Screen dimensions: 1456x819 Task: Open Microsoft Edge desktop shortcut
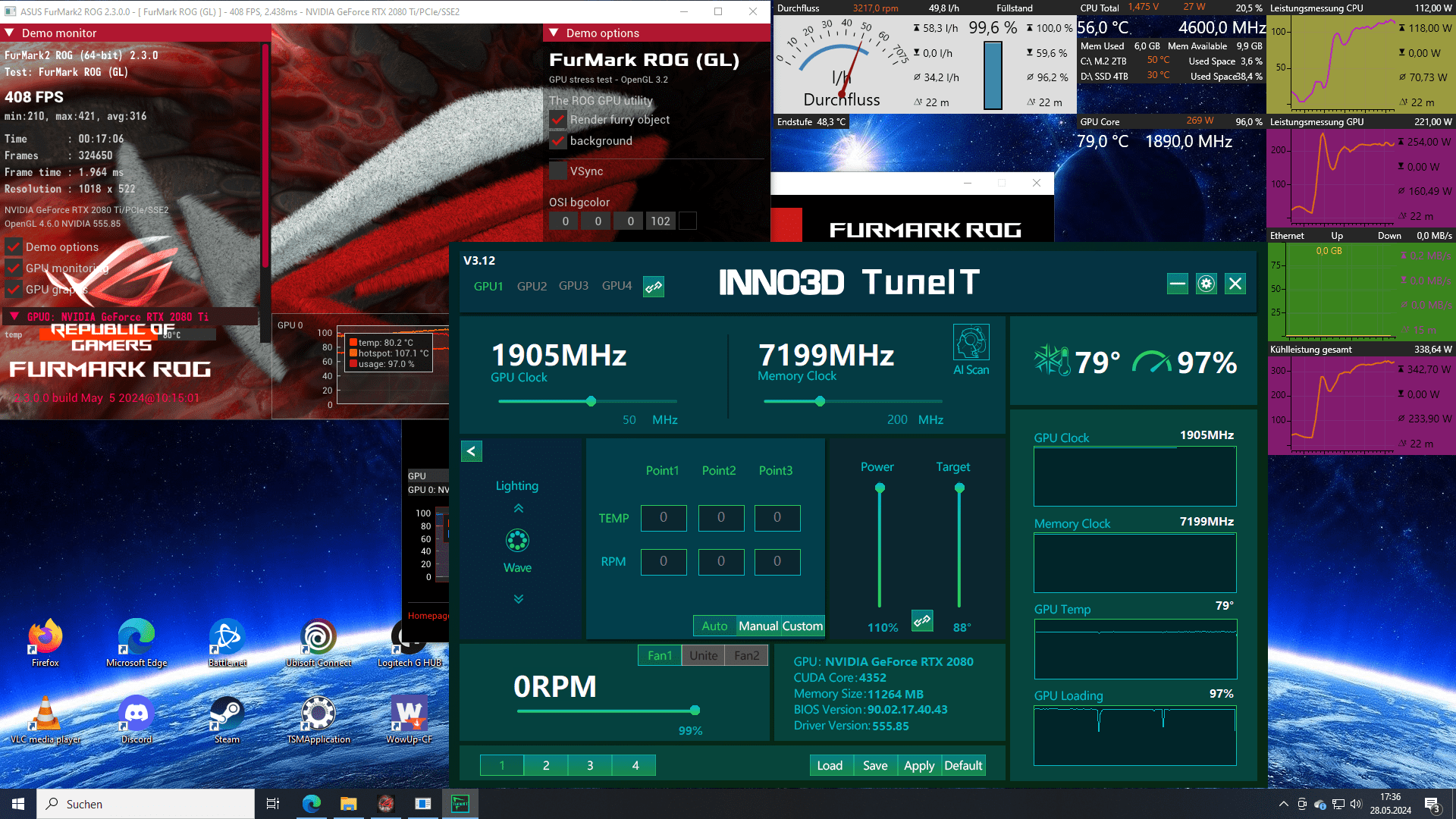coord(136,643)
